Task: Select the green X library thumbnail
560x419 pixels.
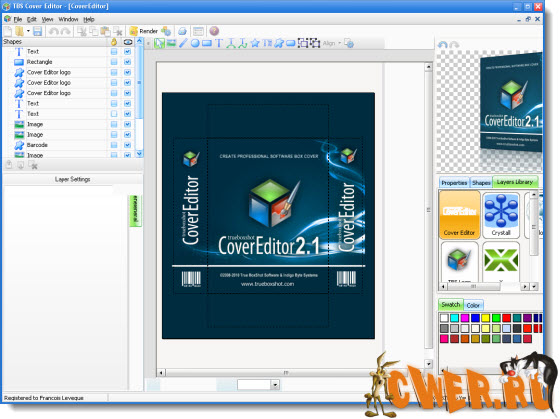Action: point(501,261)
